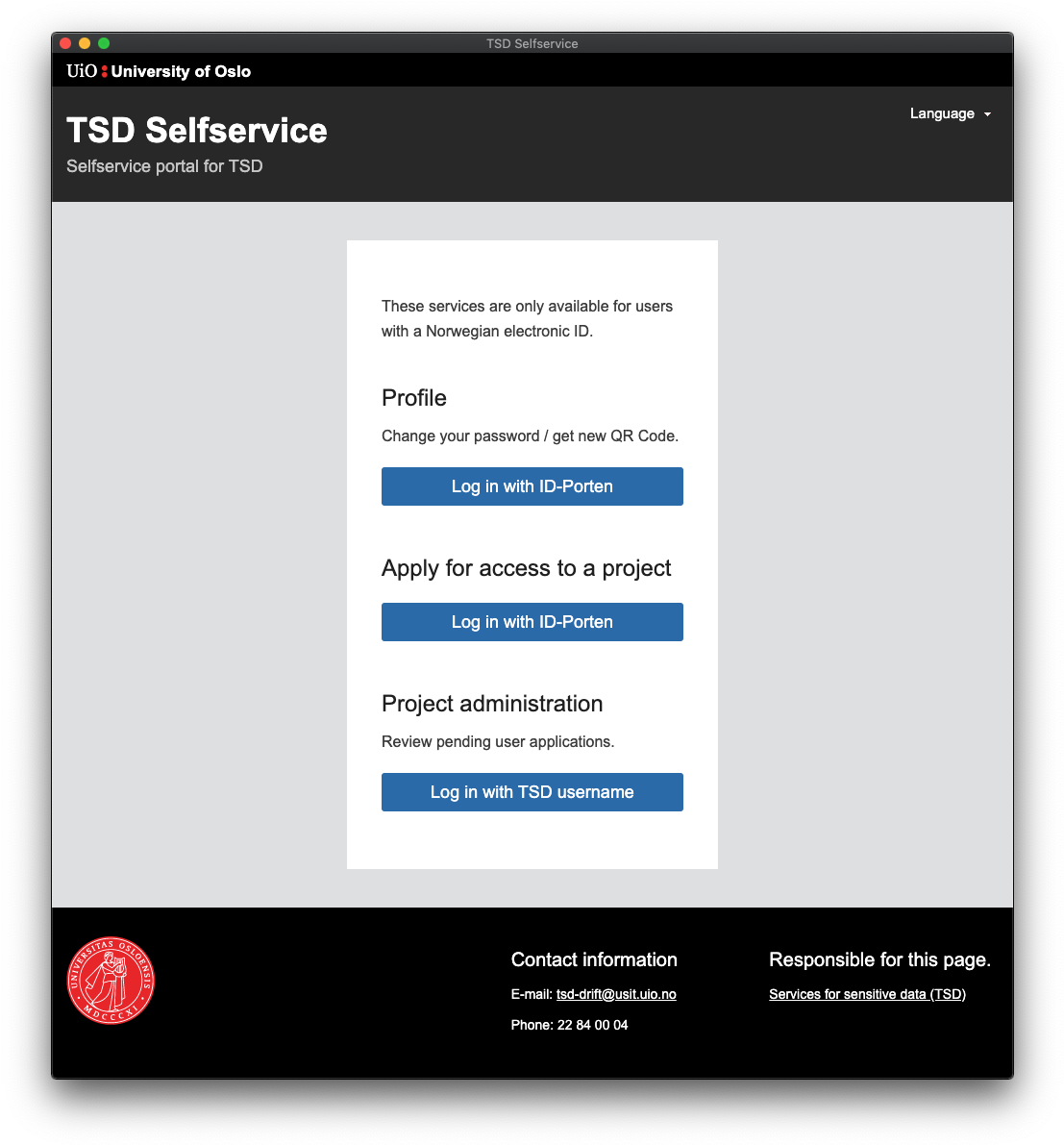The height and width of the screenshot is (1145, 1064).
Task: Click the UiO University of Oslo header logo
Action: tap(159, 71)
